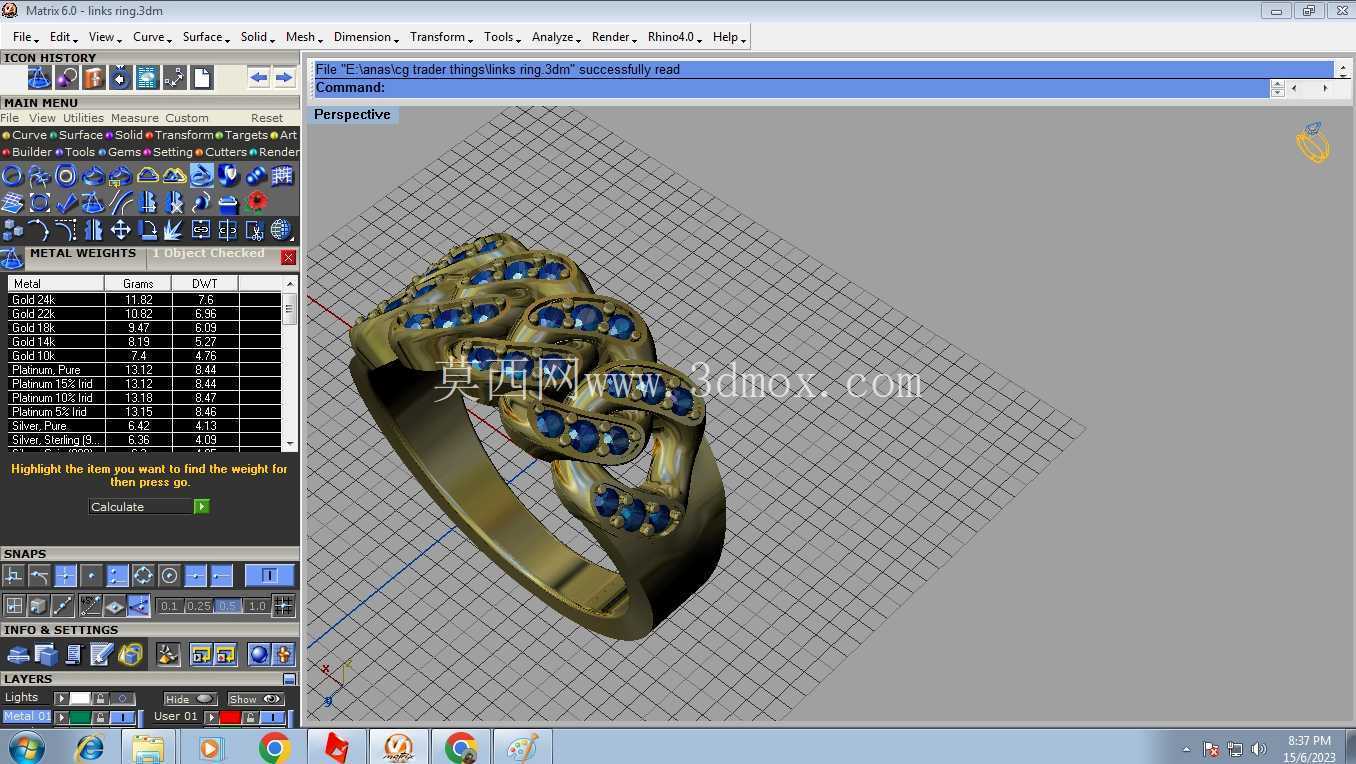Open the Solid menu in the top menu bar
1356x764 pixels.
[x=257, y=37]
